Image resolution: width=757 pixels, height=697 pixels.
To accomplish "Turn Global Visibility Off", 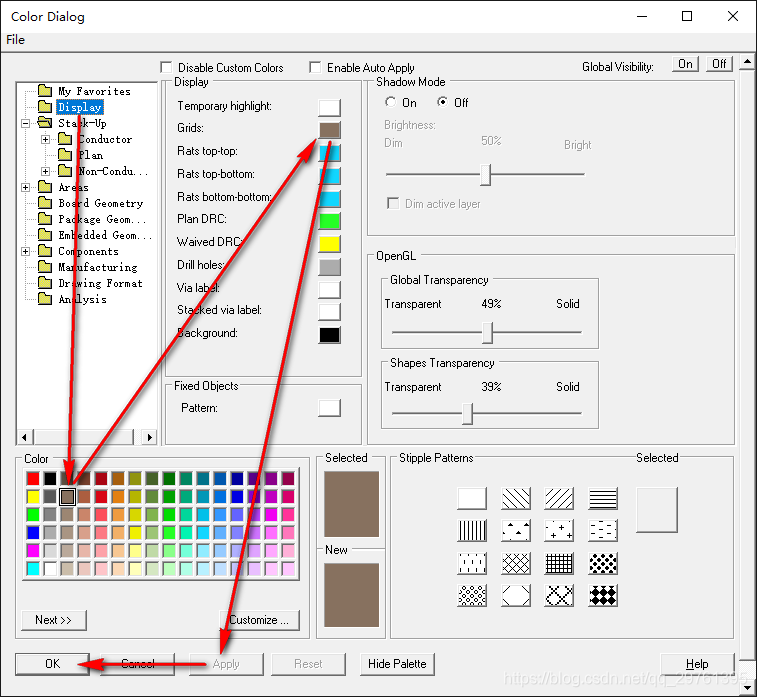I will [719, 64].
